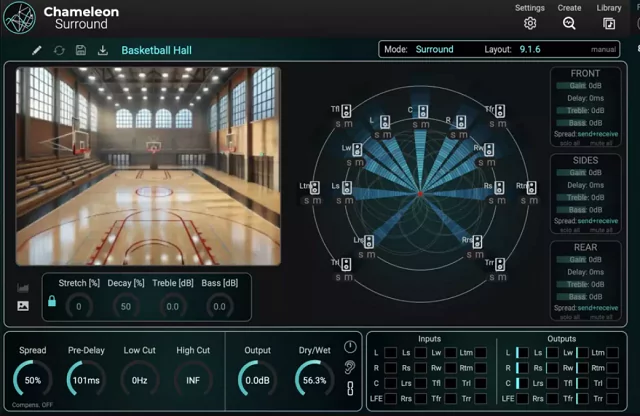Click the download preset icon
This screenshot has width=640, height=416.
click(x=103, y=50)
